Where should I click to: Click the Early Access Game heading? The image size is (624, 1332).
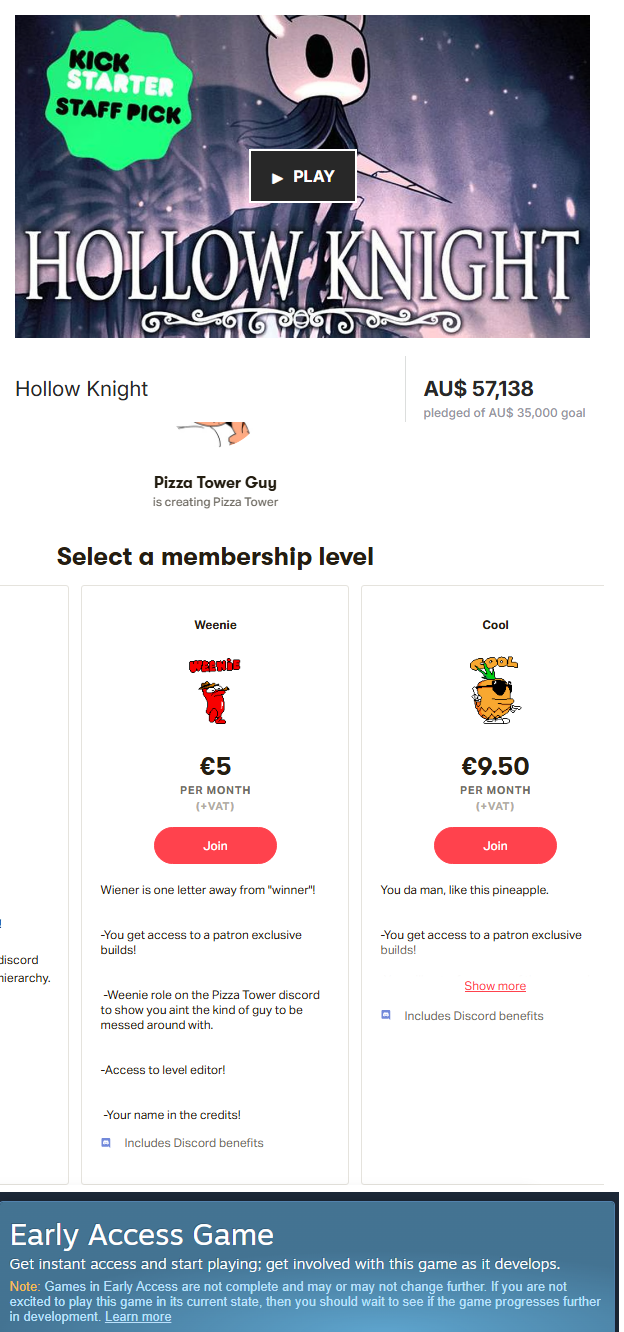coord(142,1234)
